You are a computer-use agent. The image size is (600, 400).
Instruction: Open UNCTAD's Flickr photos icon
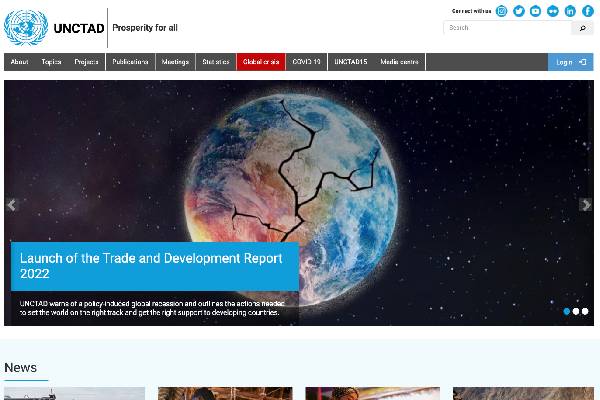553,11
